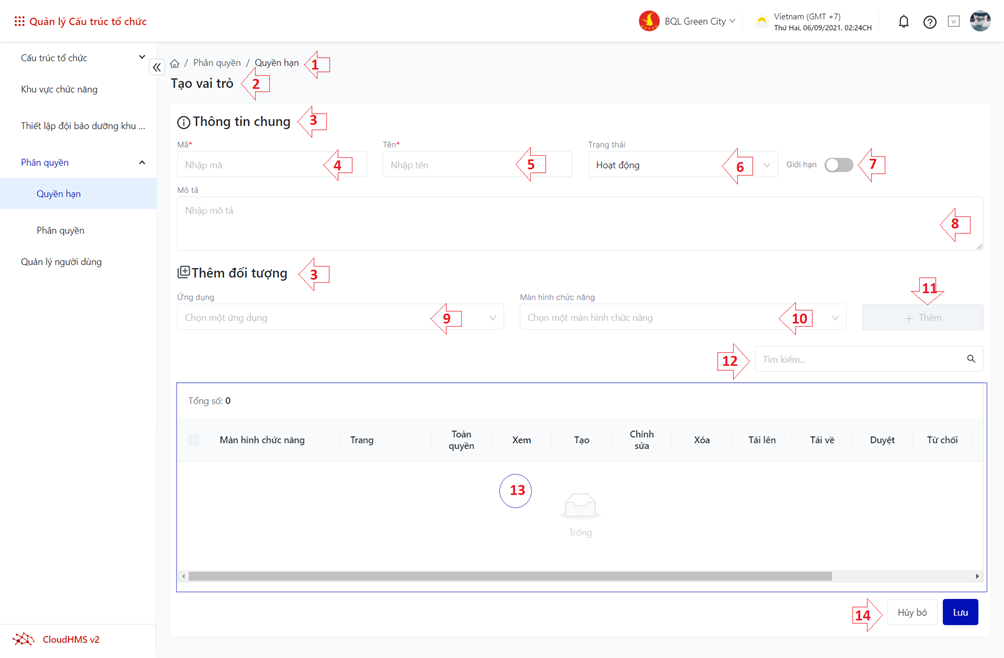Open Quản lý người dùng menu item
The width and height of the screenshot is (1004, 658).
[61, 262]
